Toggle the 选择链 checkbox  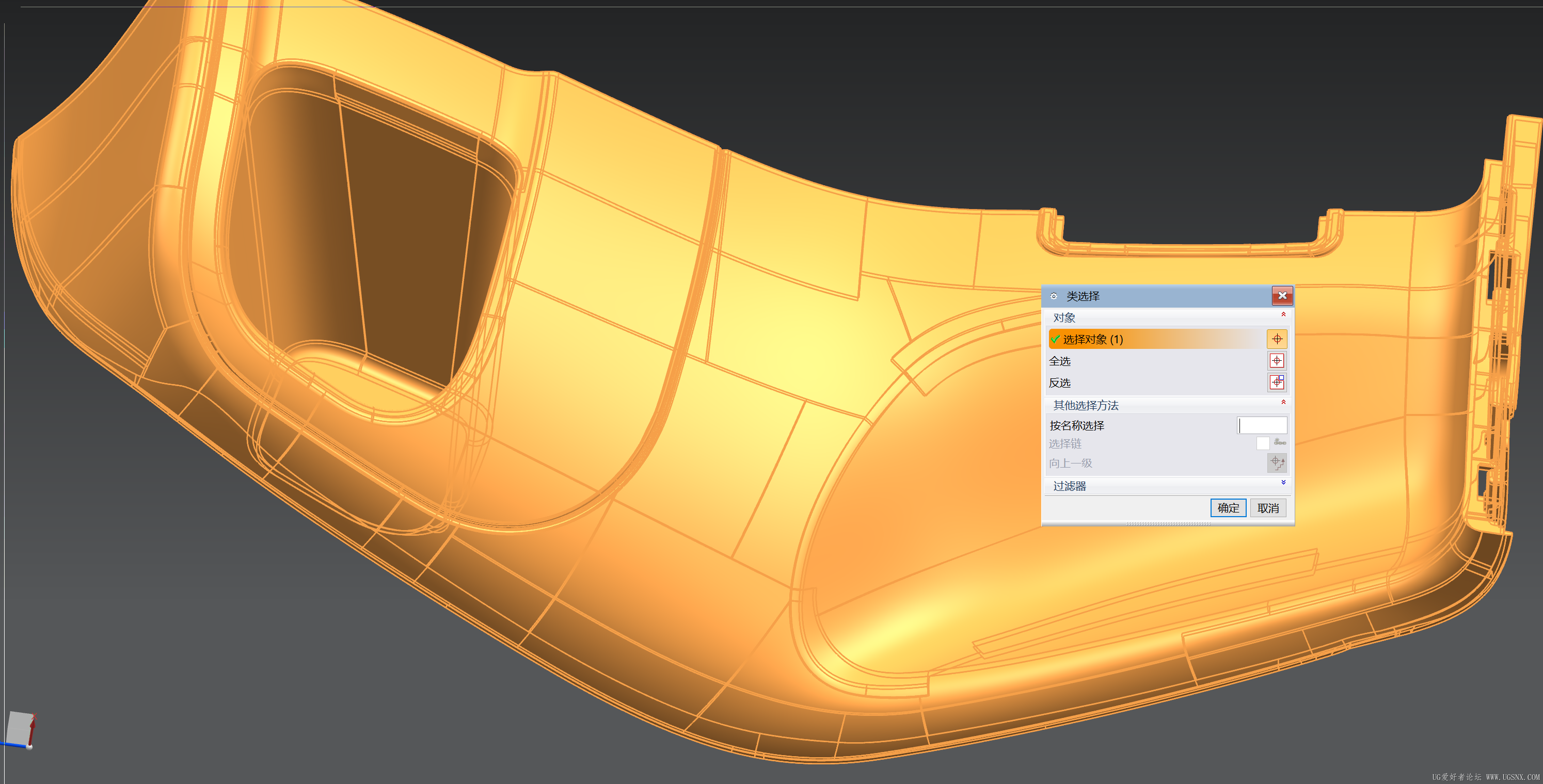[1262, 443]
